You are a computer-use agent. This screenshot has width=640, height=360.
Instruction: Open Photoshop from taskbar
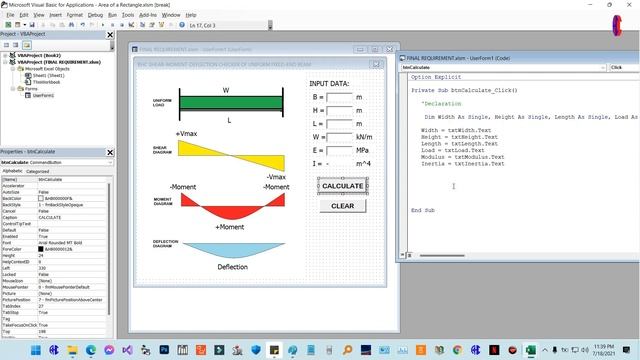tap(164, 350)
